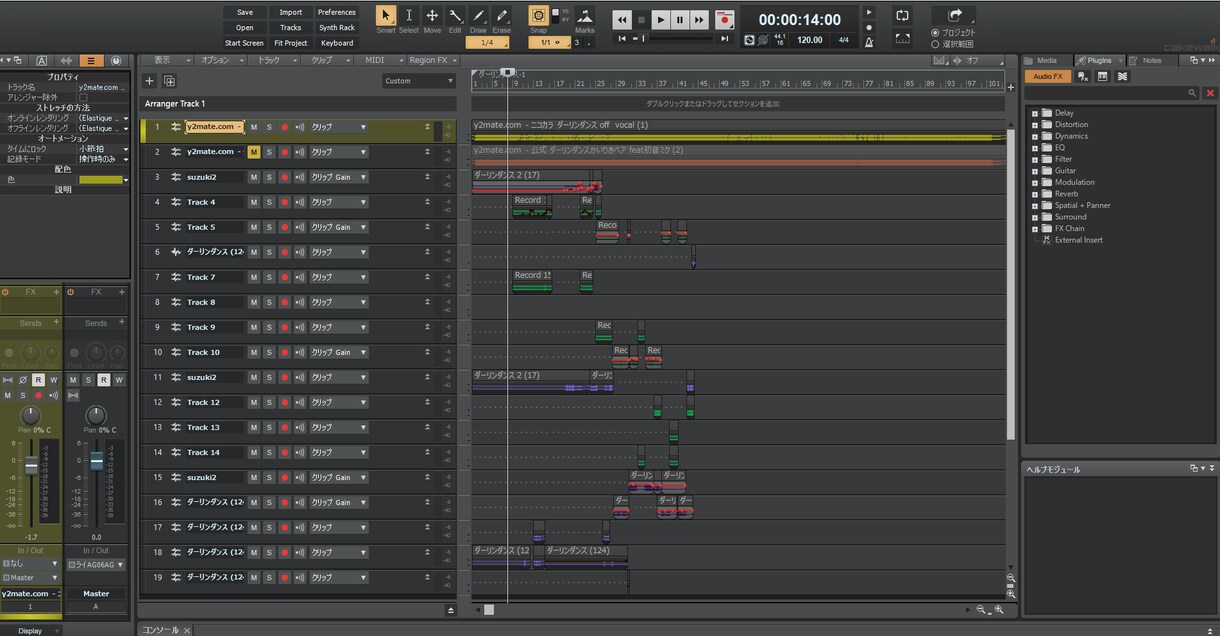1220x636 pixels.
Task: Select the Smart tool
Action: click(385, 16)
